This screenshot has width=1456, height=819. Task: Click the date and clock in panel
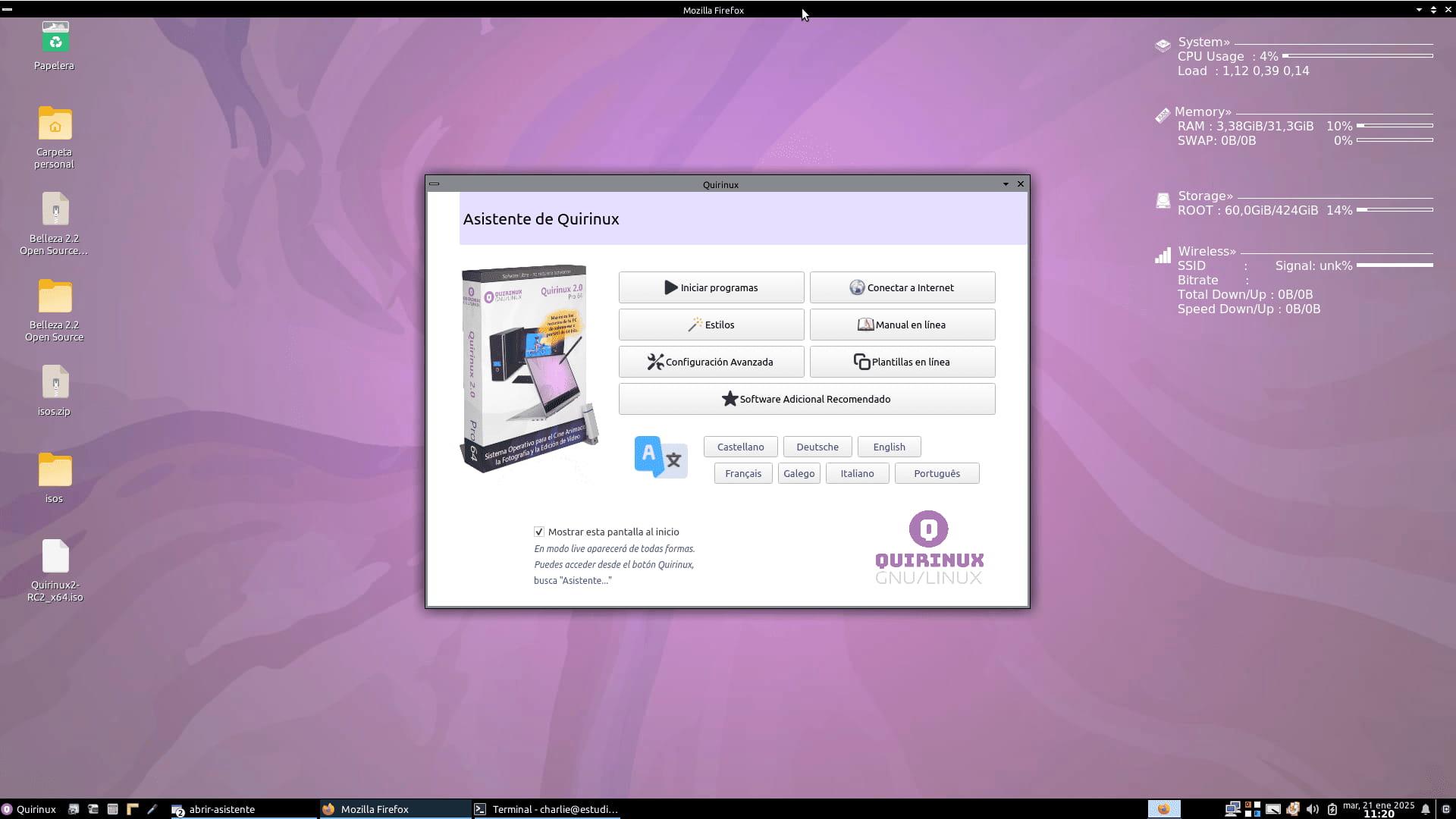1379,809
